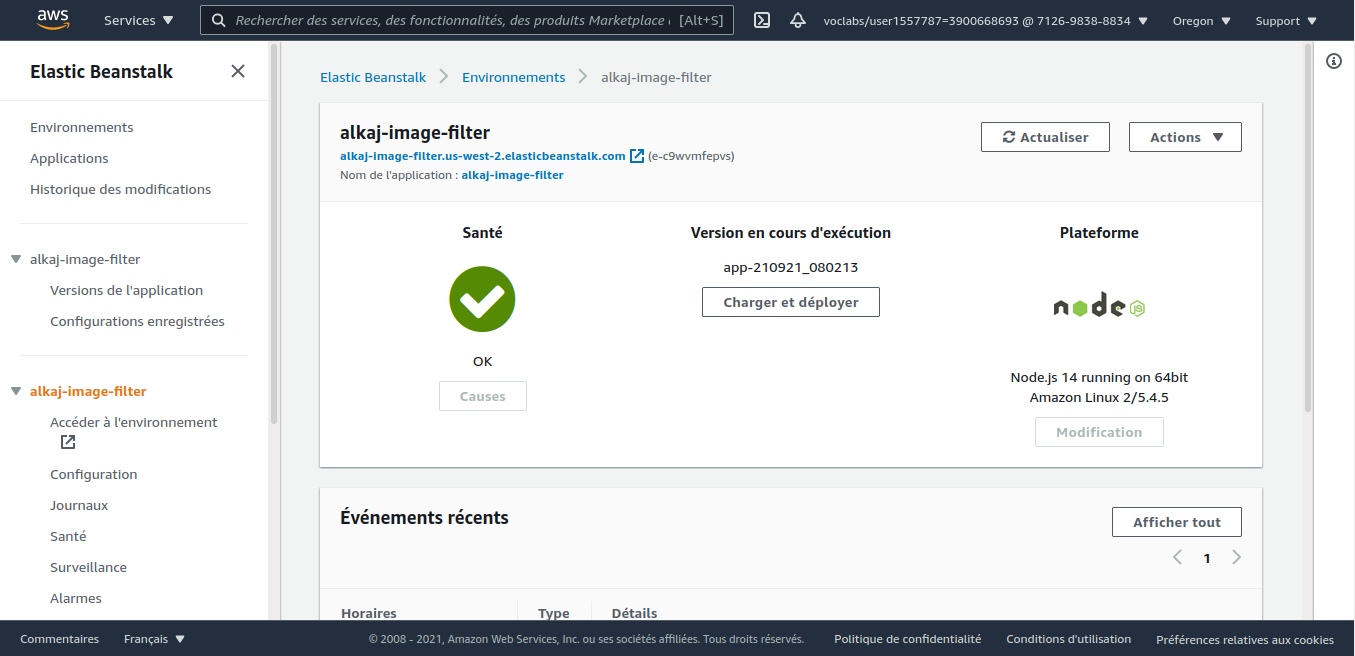This screenshot has height=656, width=1355.
Task: Open the Support dropdown menu
Action: [x=1285, y=20]
